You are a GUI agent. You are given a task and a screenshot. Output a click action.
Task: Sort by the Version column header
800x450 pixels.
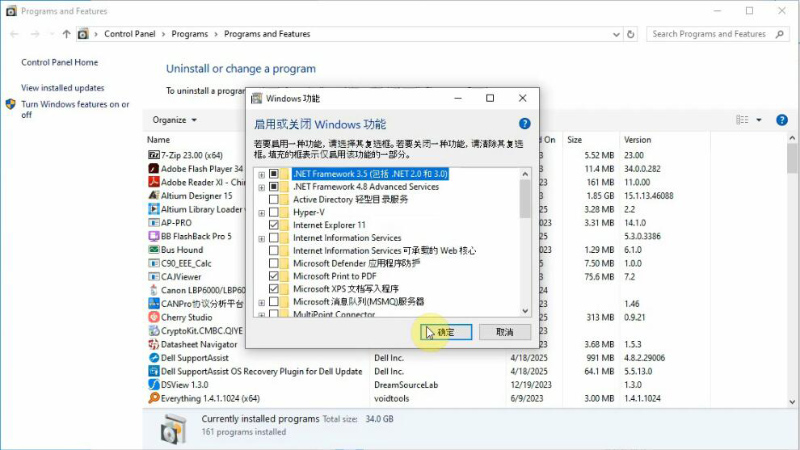coord(637,139)
